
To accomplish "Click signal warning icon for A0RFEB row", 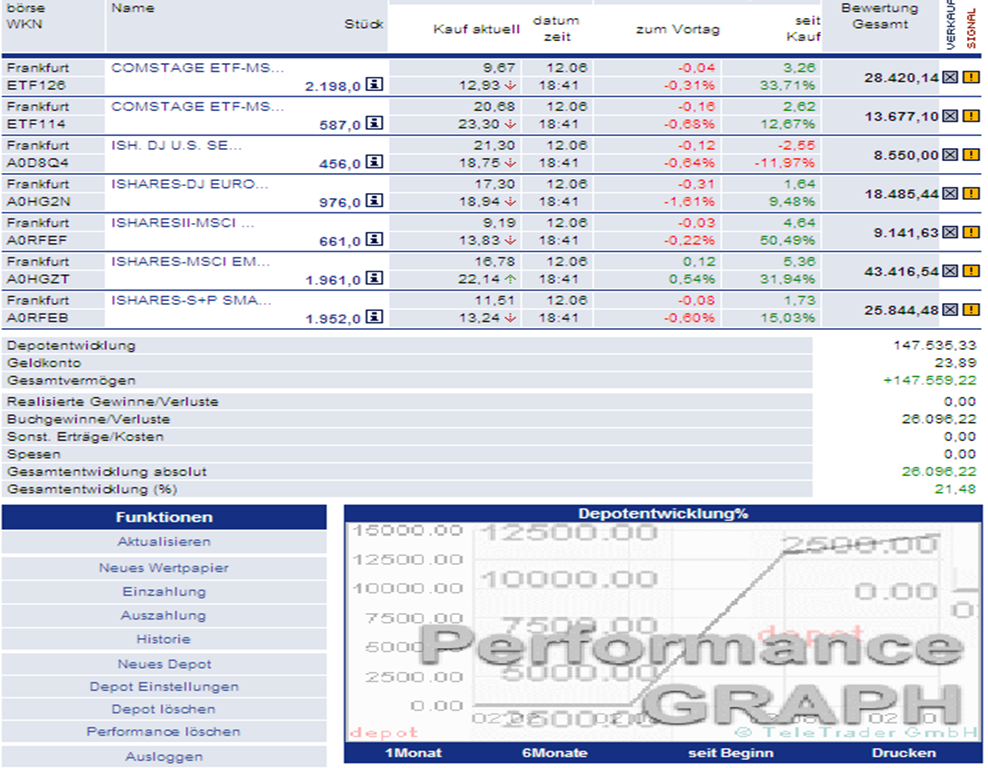I will 971,310.
